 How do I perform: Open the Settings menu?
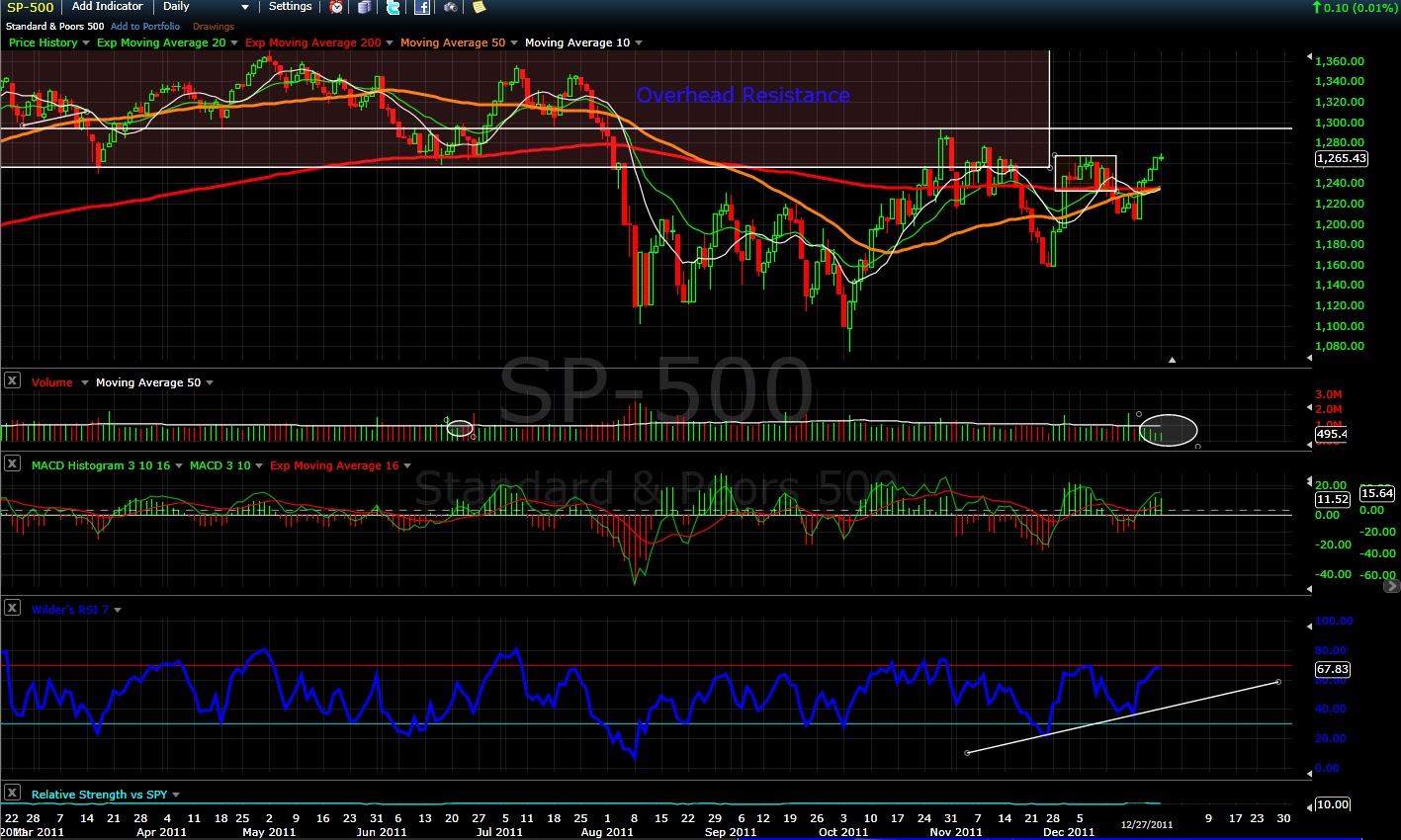point(291,7)
